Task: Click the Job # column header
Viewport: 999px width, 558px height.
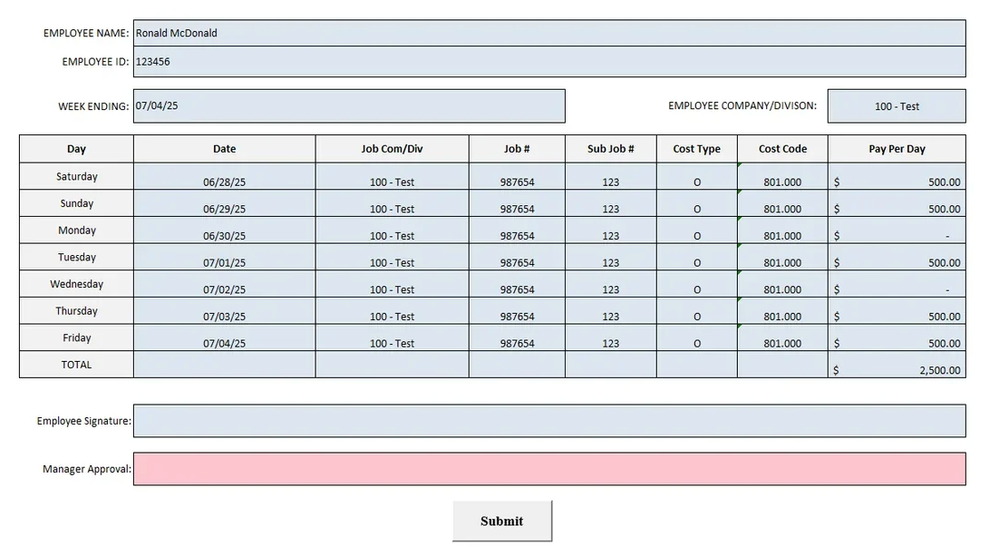Action: click(x=517, y=148)
